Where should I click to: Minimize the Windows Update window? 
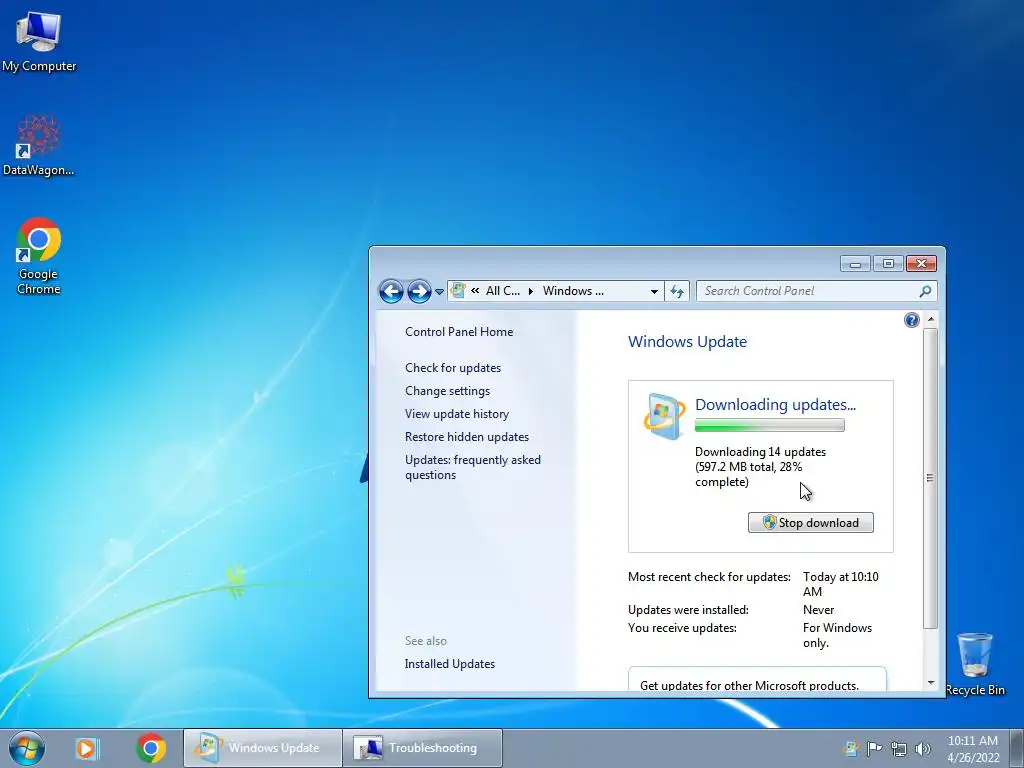click(x=856, y=264)
